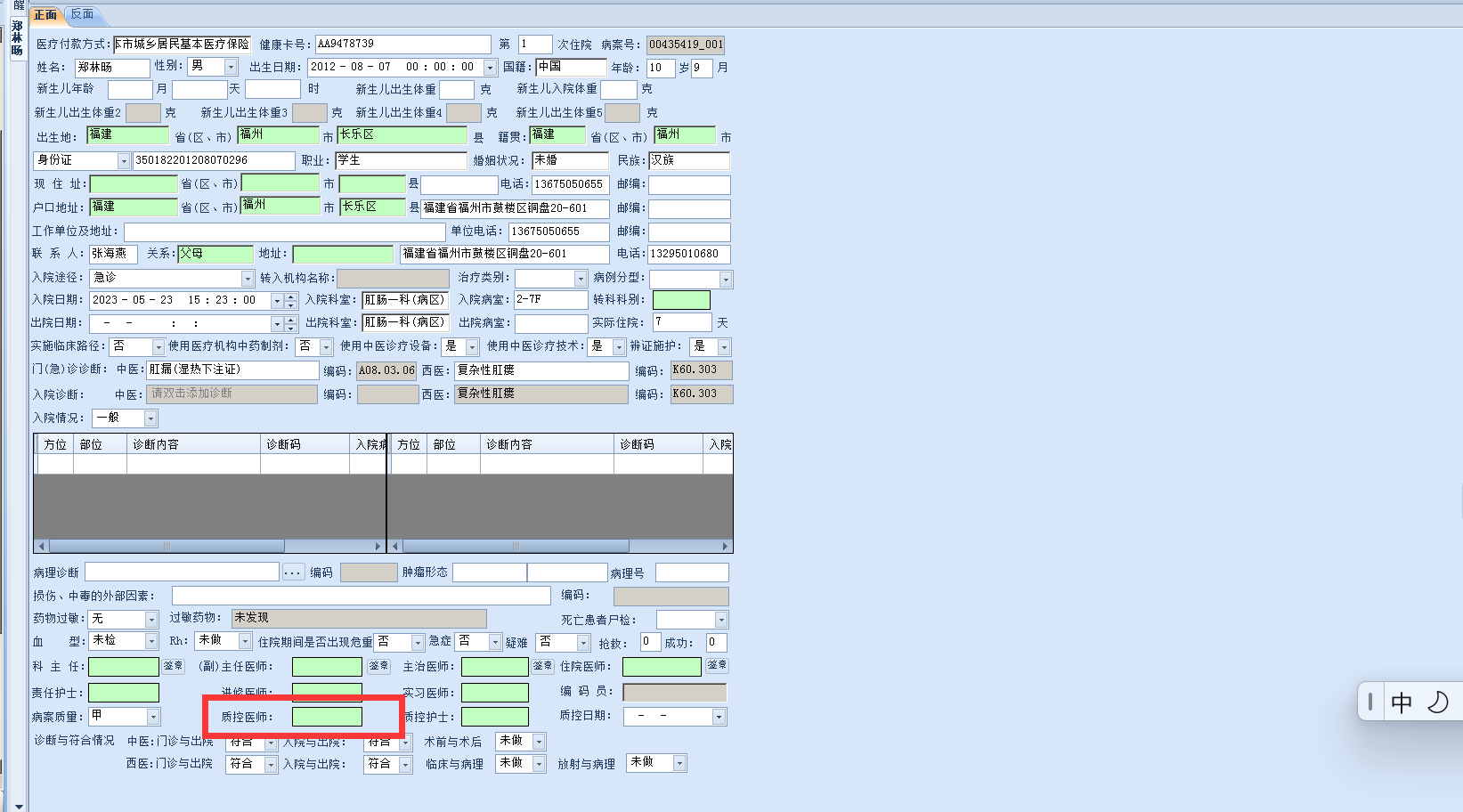Click the ID number field 350182201208070296
Screen dimensions: 1463x812
coord(214,161)
